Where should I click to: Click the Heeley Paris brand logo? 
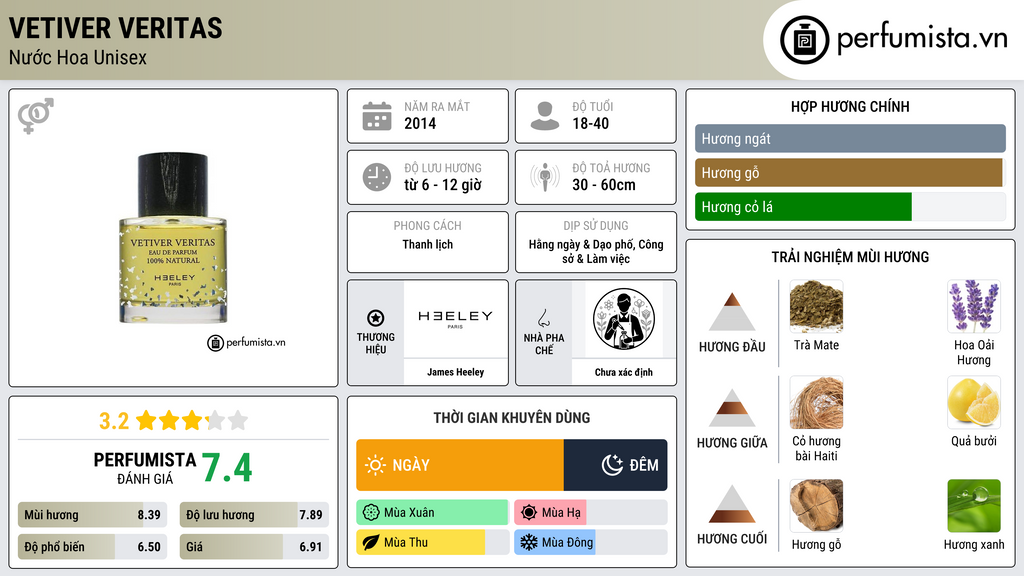455,317
